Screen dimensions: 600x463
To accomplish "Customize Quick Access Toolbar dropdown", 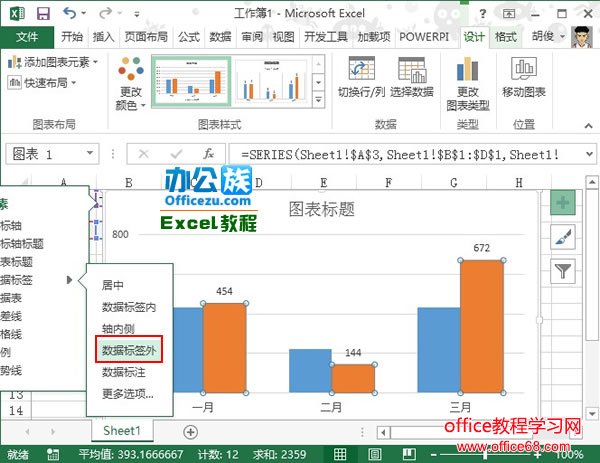I will [137, 14].
